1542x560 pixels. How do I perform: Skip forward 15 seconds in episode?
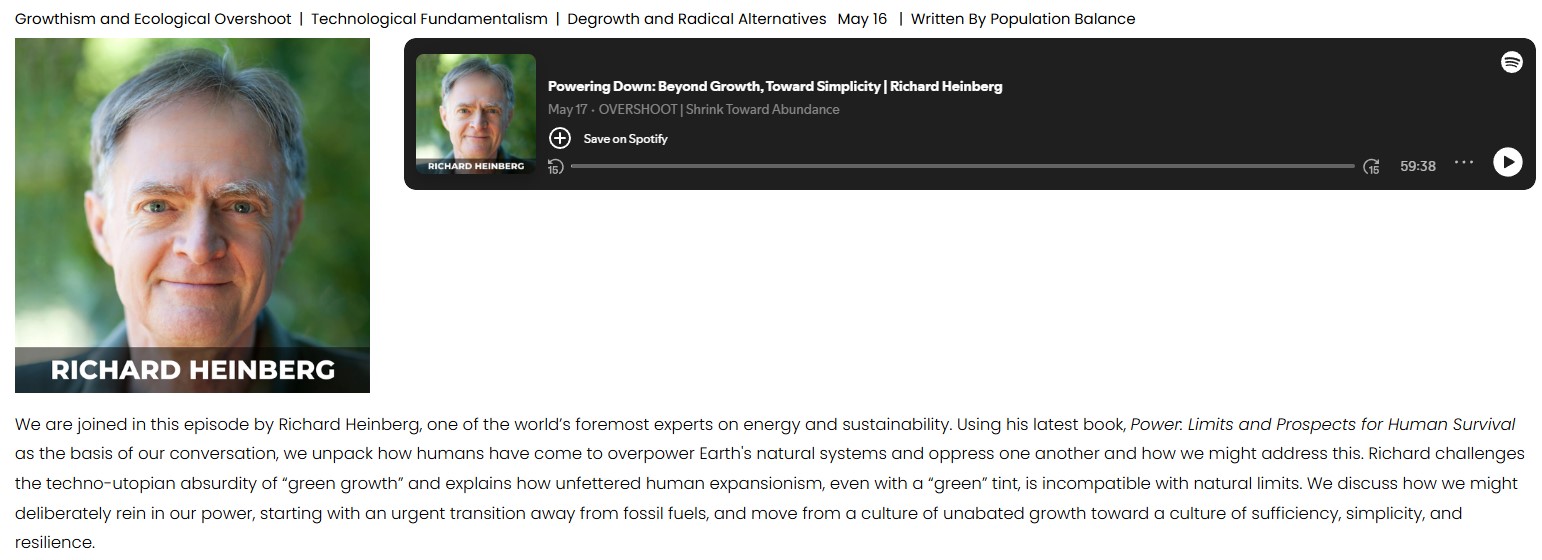[1372, 167]
